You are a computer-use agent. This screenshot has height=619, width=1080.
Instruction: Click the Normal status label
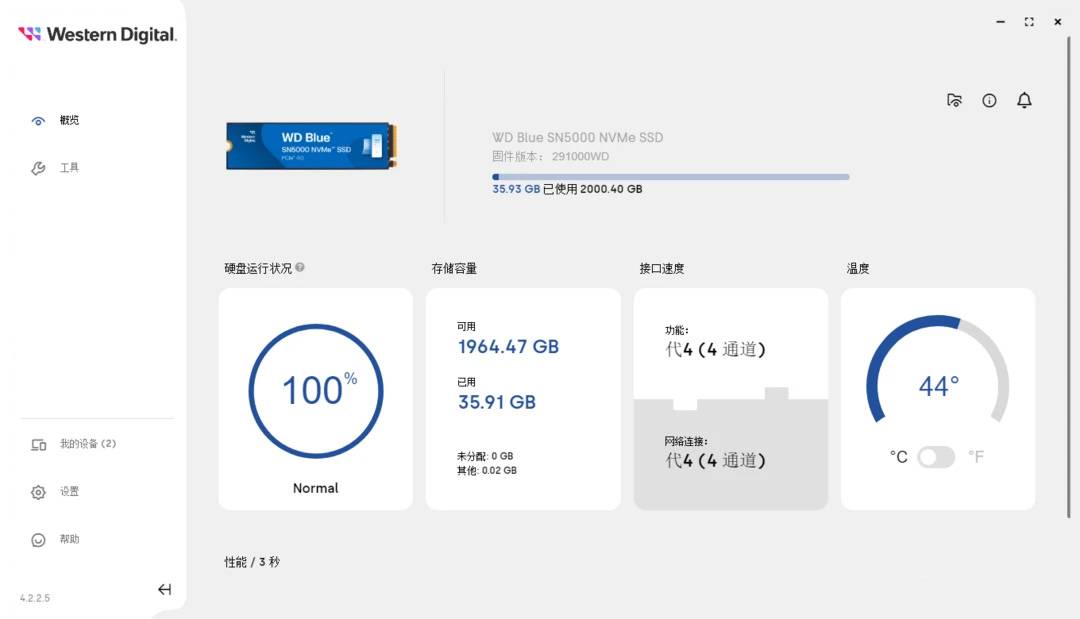coord(315,488)
